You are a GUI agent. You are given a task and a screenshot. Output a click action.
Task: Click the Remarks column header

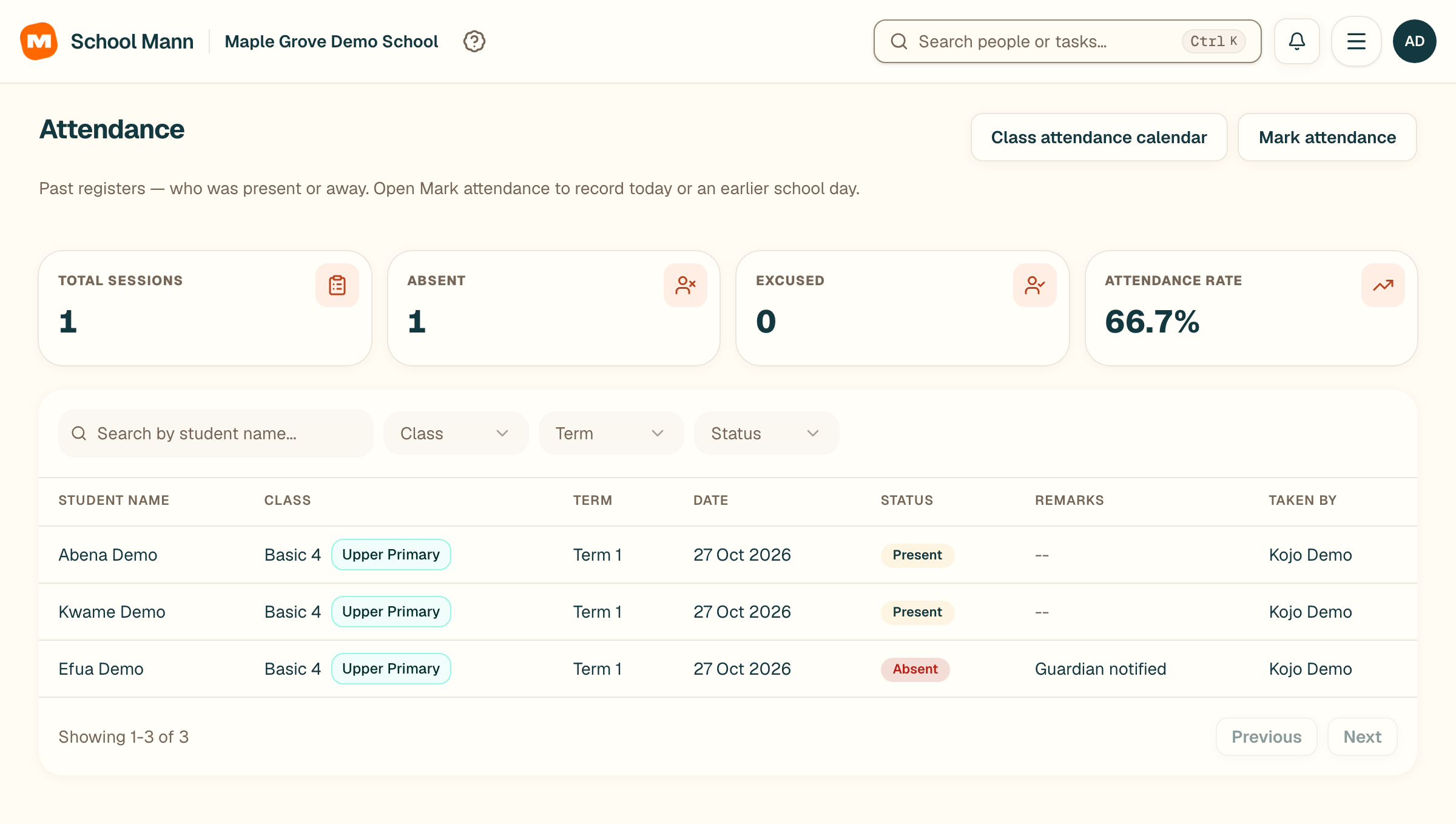pyautogui.click(x=1070, y=501)
